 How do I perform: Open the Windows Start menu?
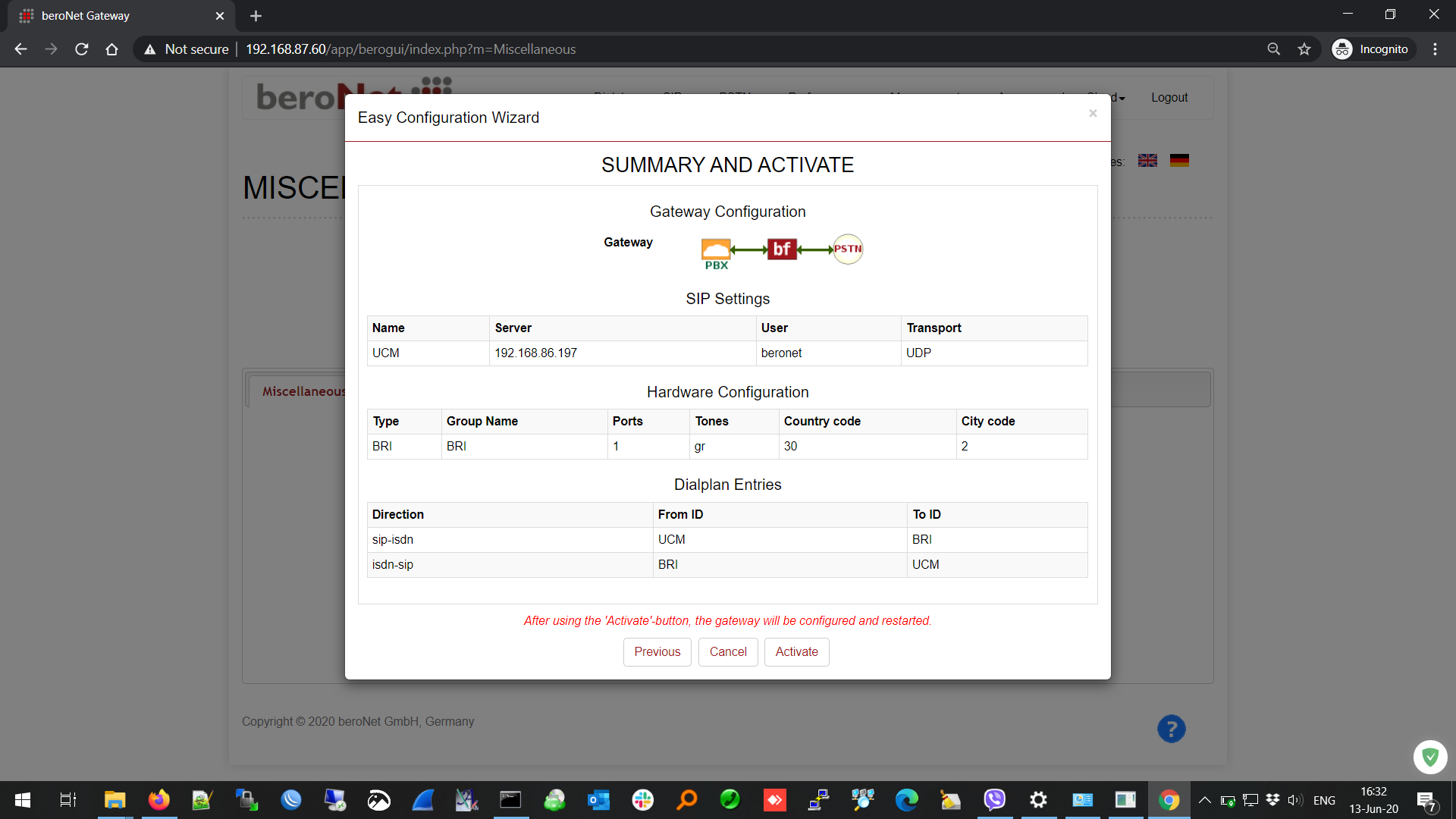coord(23,800)
